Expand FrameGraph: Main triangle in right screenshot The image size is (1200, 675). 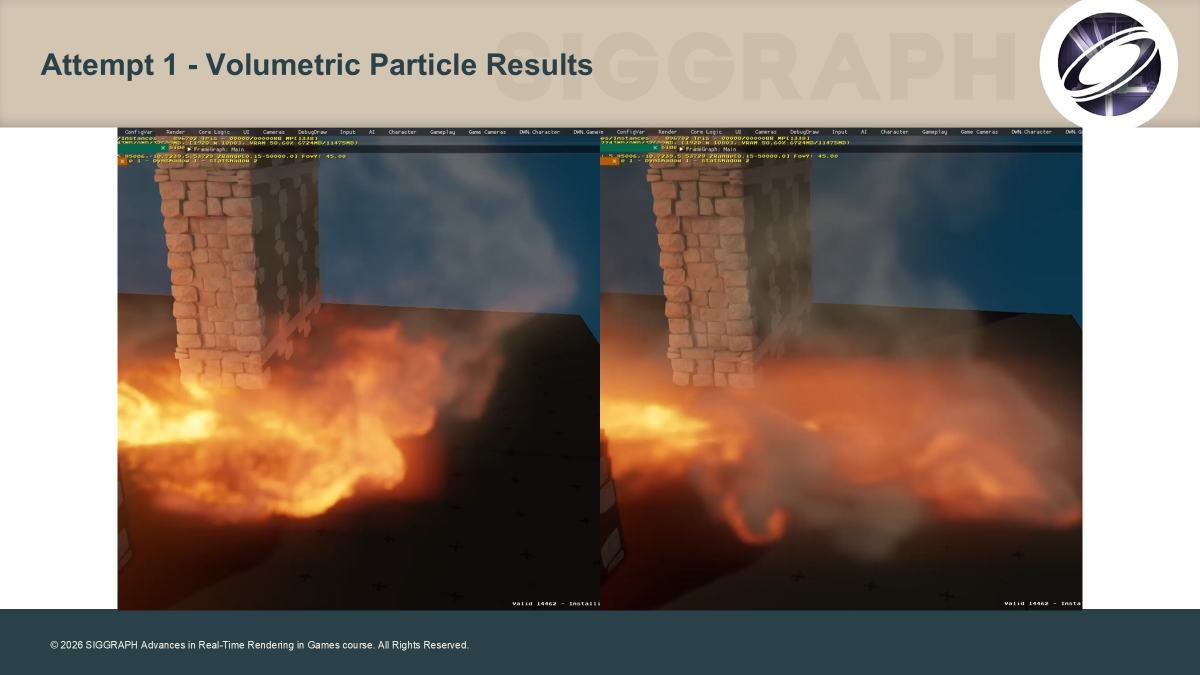[x=682, y=149]
